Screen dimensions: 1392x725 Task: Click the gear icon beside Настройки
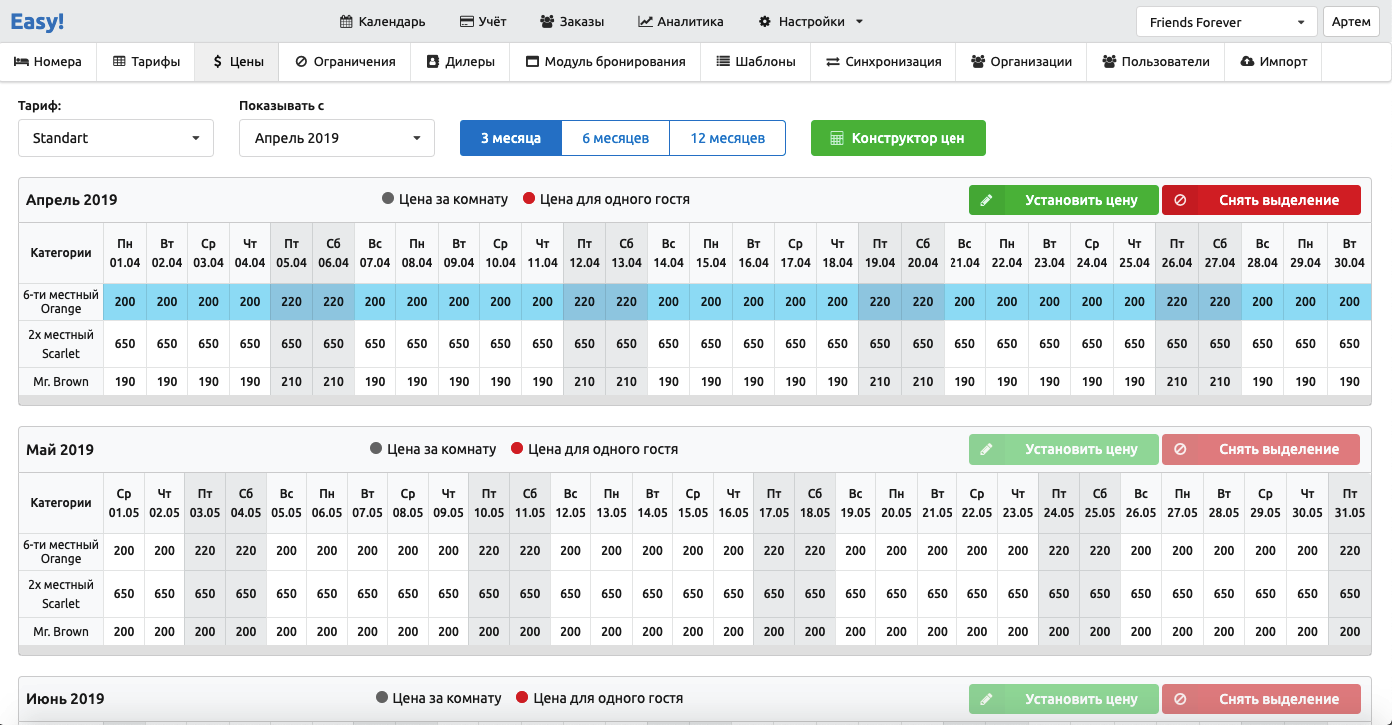point(765,21)
